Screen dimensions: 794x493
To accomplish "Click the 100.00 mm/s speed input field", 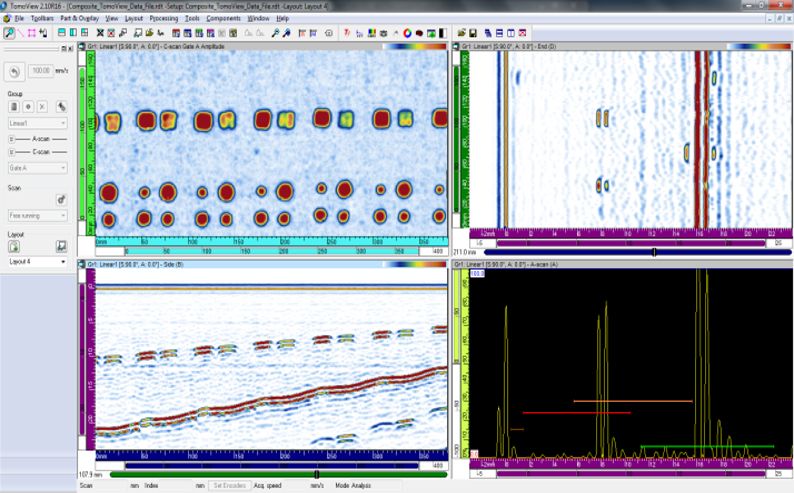I will (42, 72).
